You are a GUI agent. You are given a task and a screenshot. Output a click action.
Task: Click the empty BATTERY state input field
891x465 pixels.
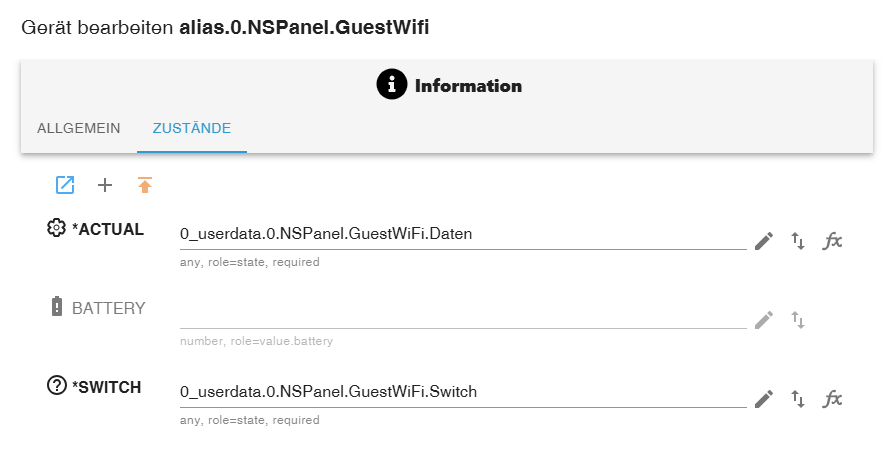tap(462, 313)
